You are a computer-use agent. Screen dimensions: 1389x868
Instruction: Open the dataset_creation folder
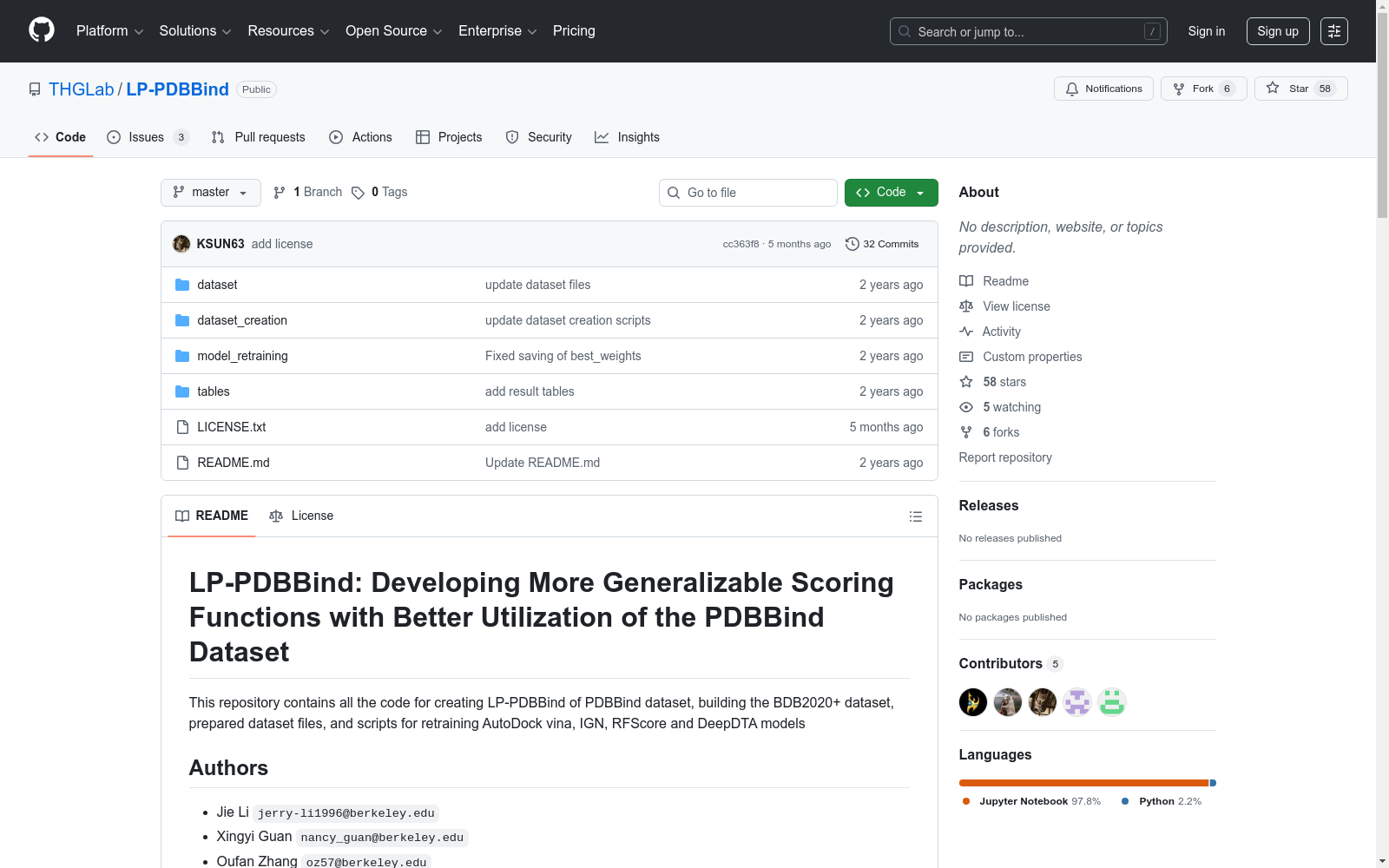[x=241, y=320]
